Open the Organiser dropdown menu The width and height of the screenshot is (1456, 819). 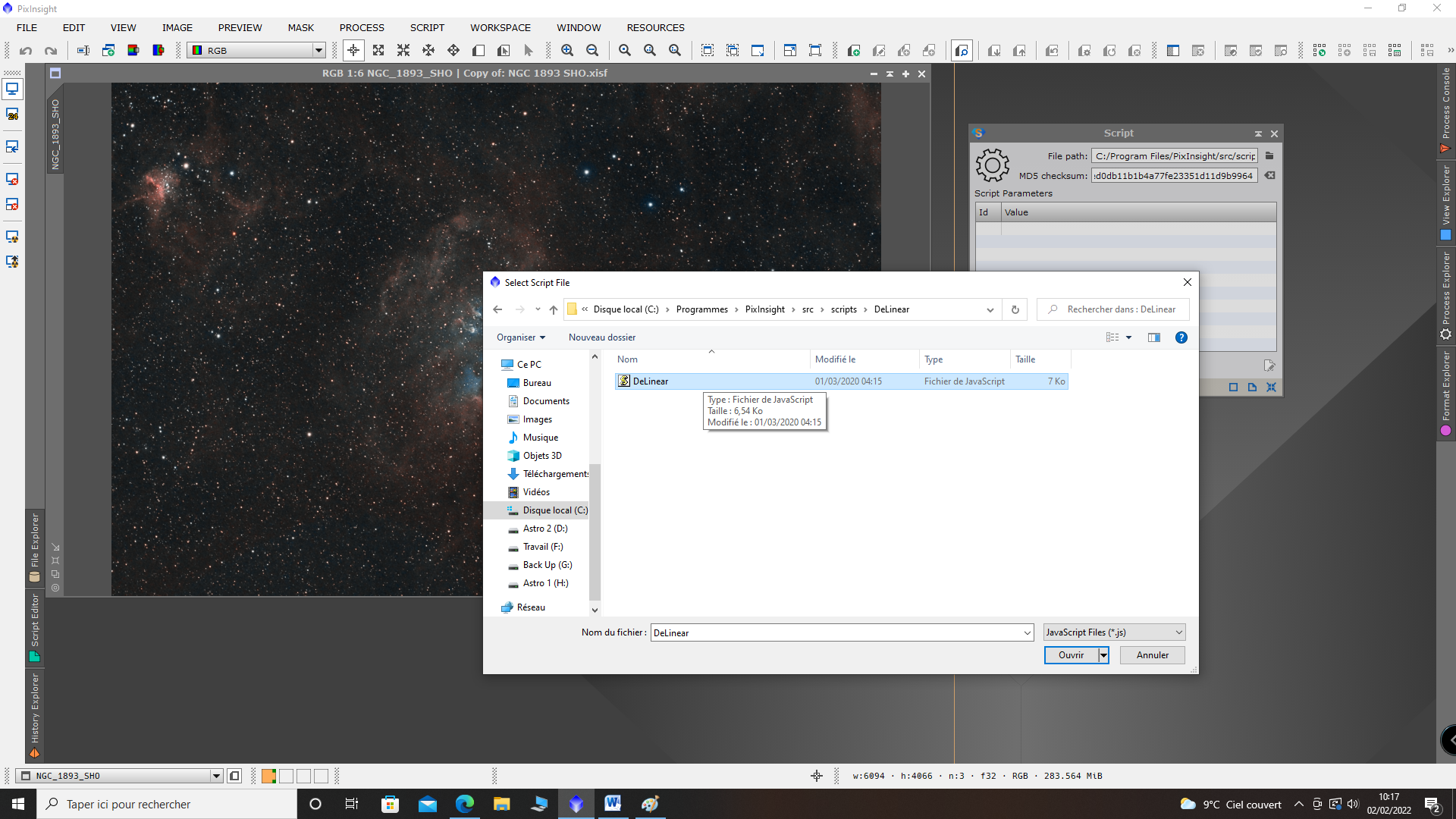(x=521, y=337)
